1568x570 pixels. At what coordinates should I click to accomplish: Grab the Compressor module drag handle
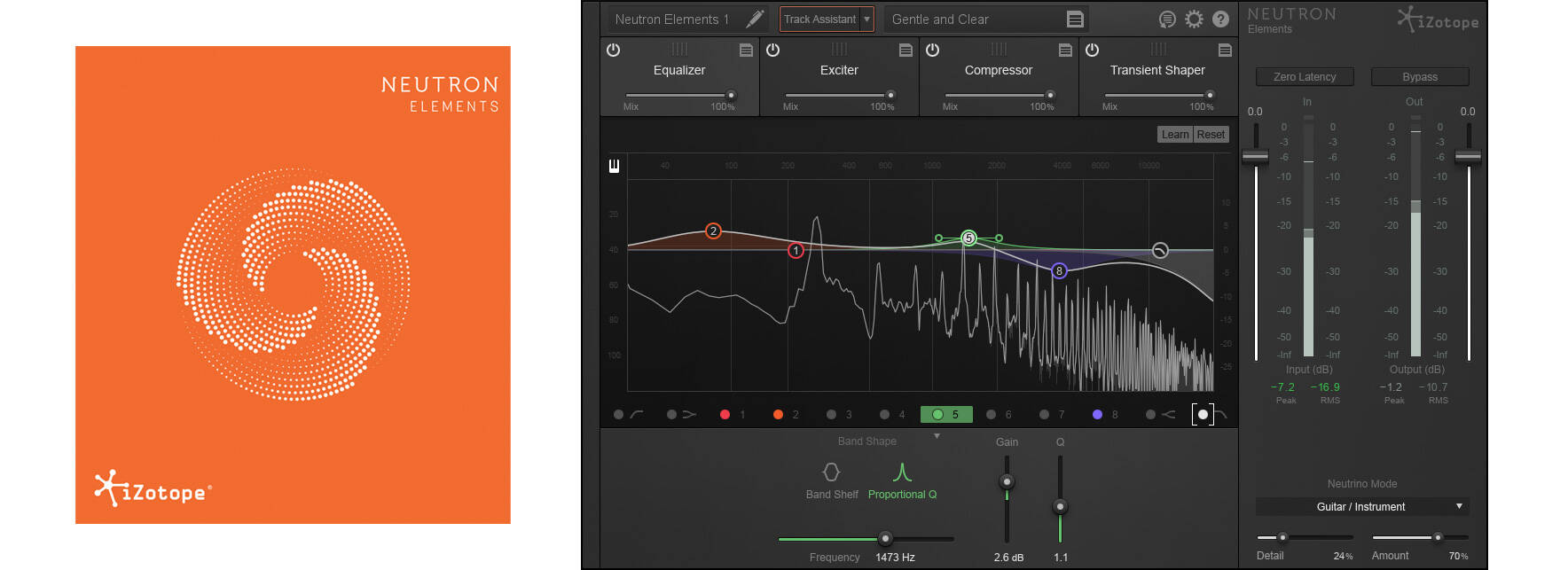[999, 49]
